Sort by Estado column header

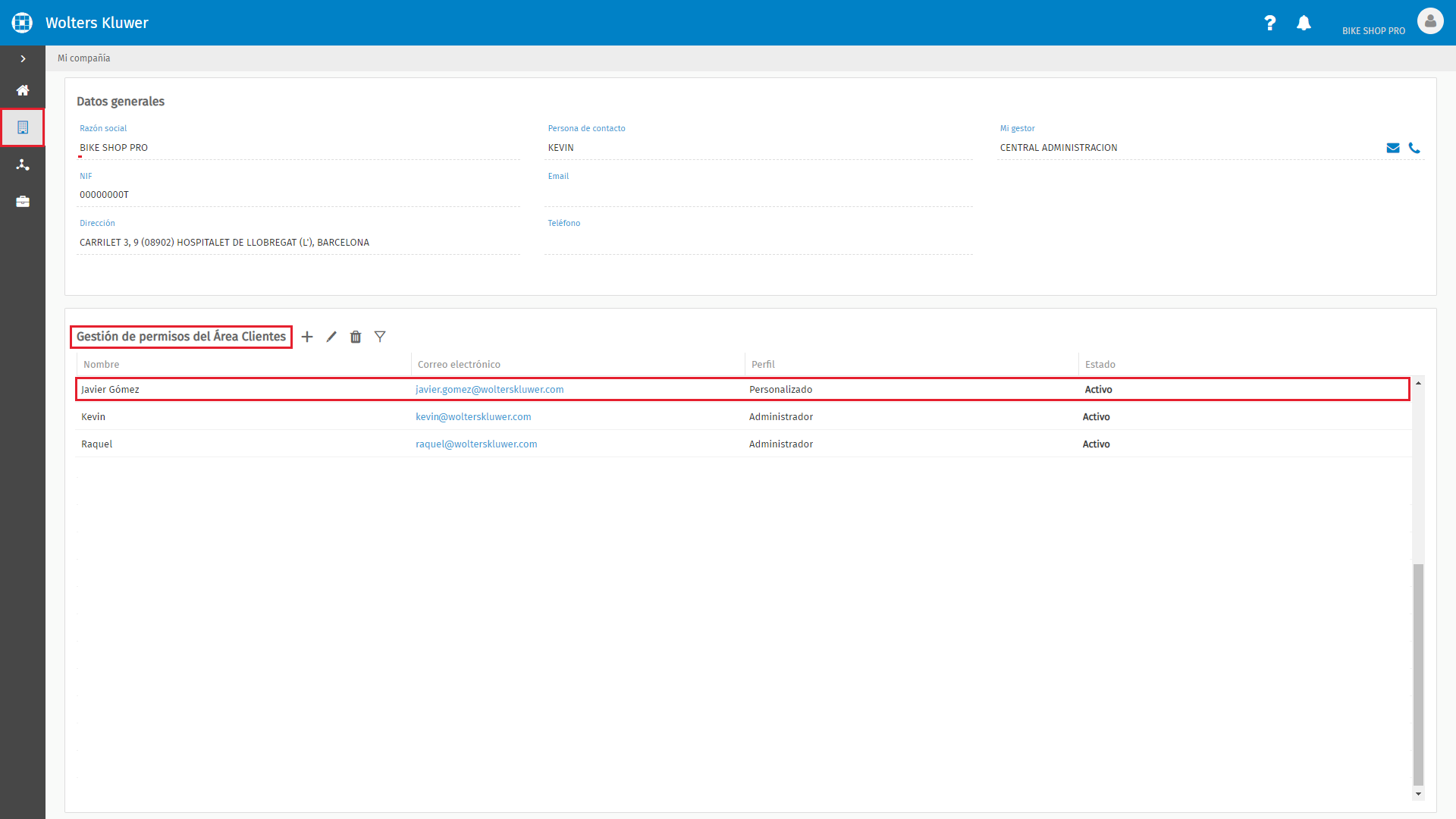pos(1100,365)
